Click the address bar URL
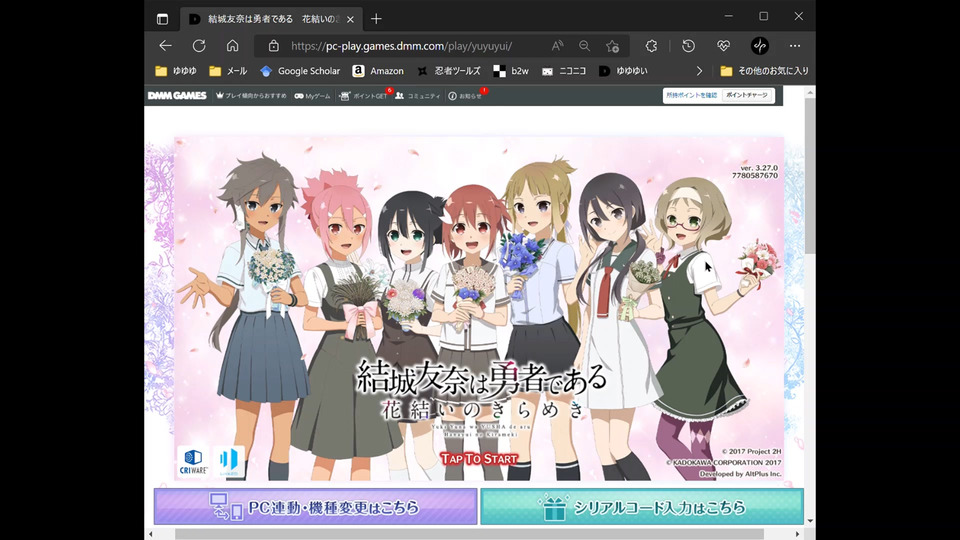 tap(401, 46)
